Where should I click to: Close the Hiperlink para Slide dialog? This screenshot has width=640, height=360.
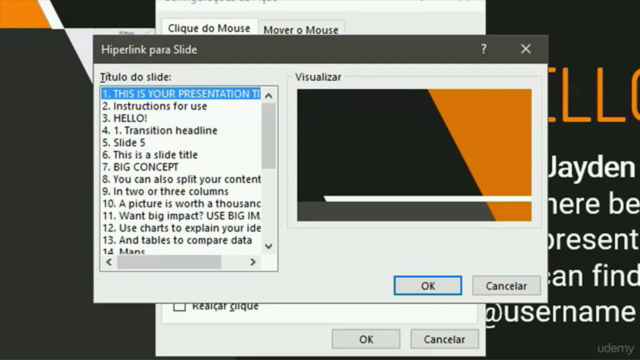pyautogui.click(x=526, y=49)
